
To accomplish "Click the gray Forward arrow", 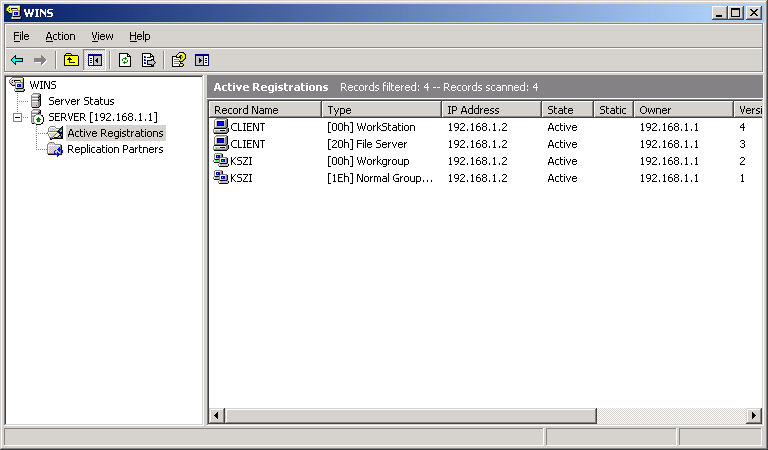I will click(40, 60).
